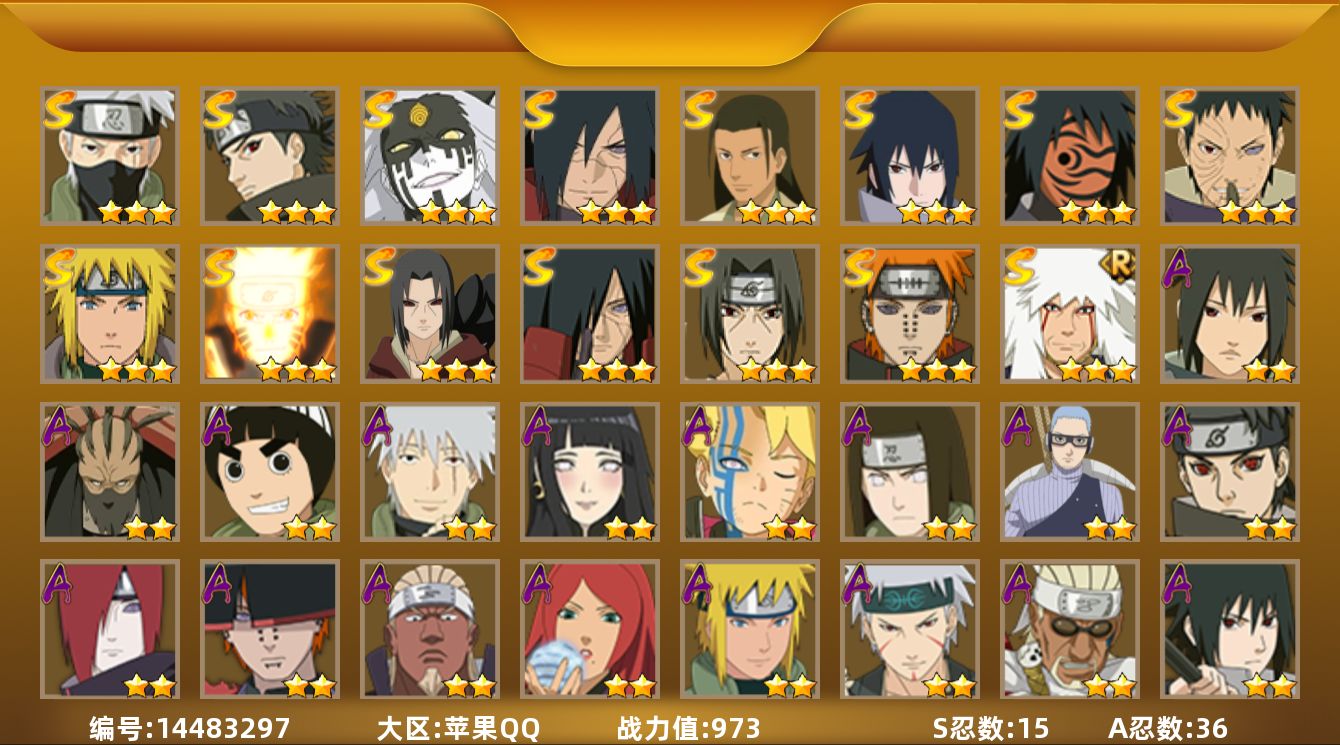The height and width of the screenshot is (745, 1340).
Task: Open the orange-haired Pain portrait with piercings
Action: coord(910,314)
